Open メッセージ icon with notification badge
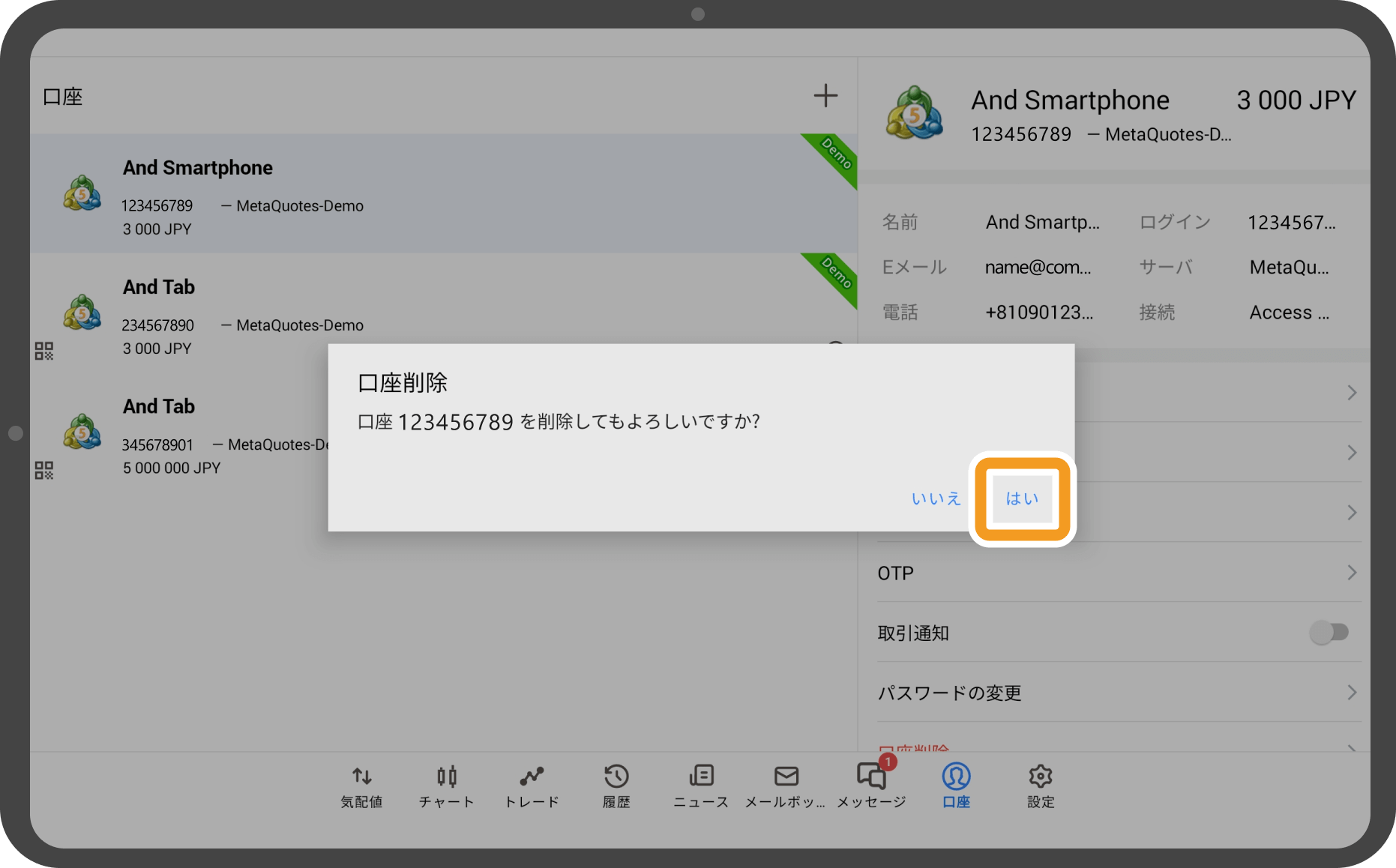 870,776
